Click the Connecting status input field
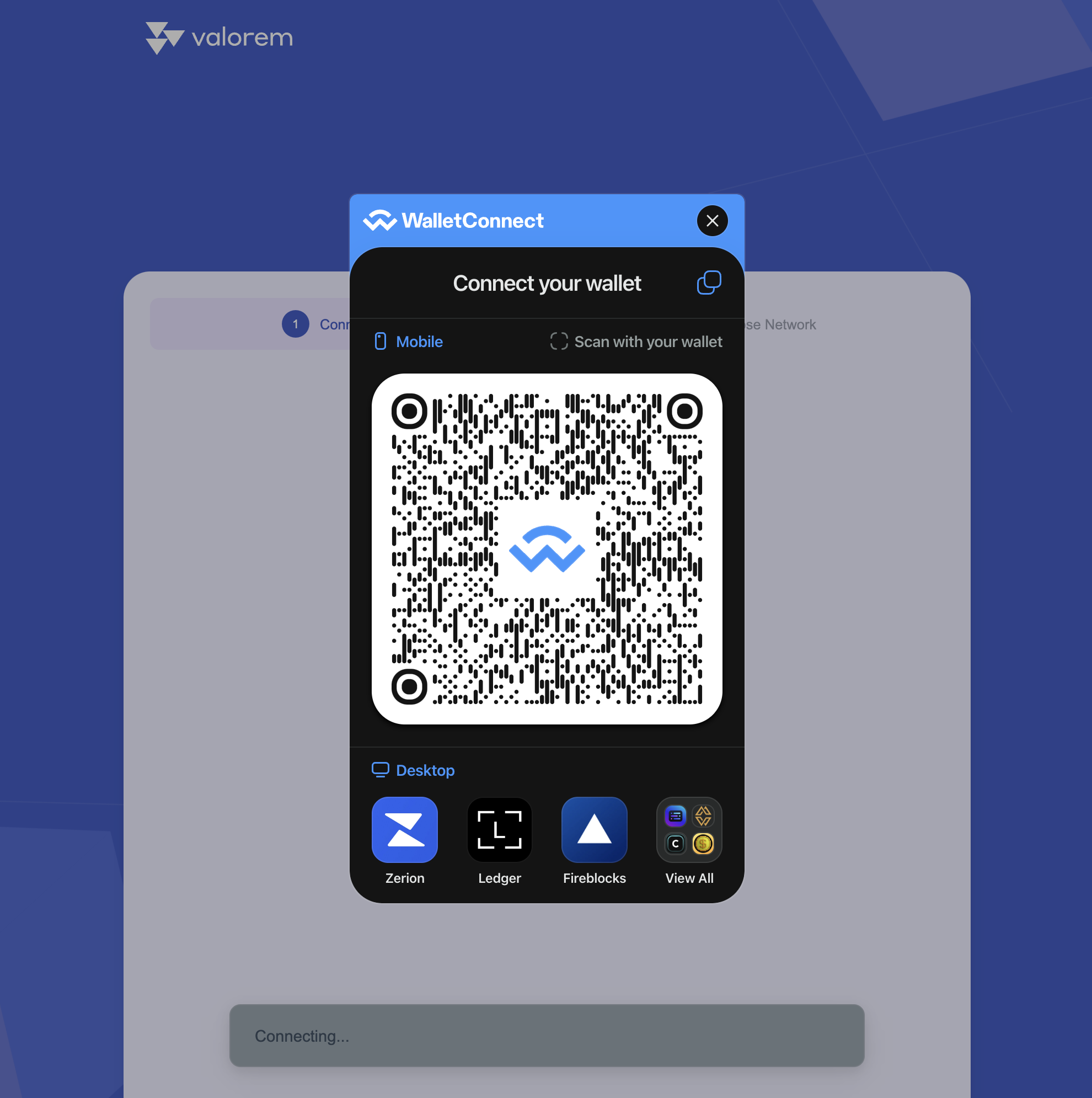This screenshot has height=1098, width=1092. 547,1035
